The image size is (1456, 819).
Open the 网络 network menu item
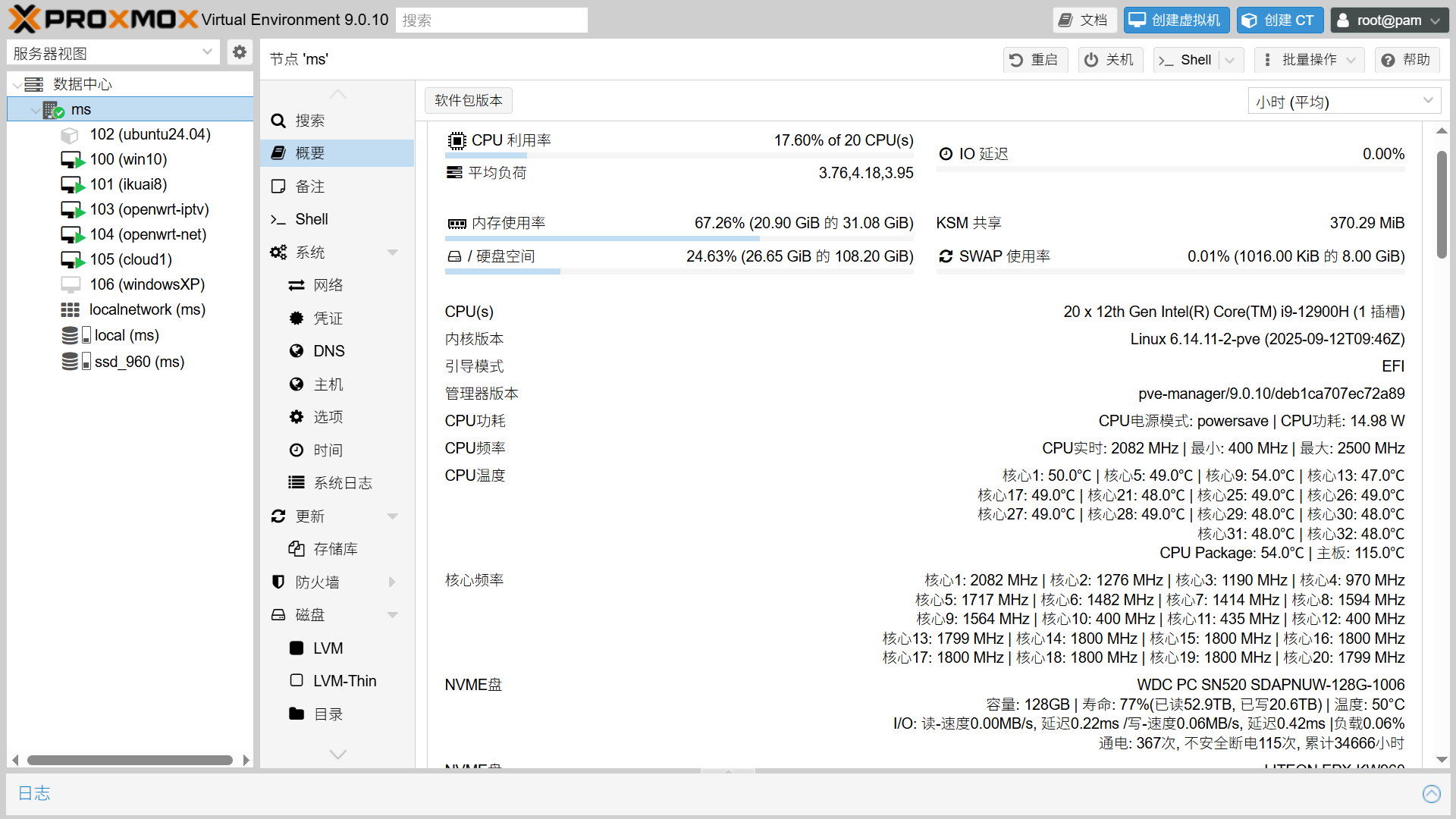coord(328,285)
